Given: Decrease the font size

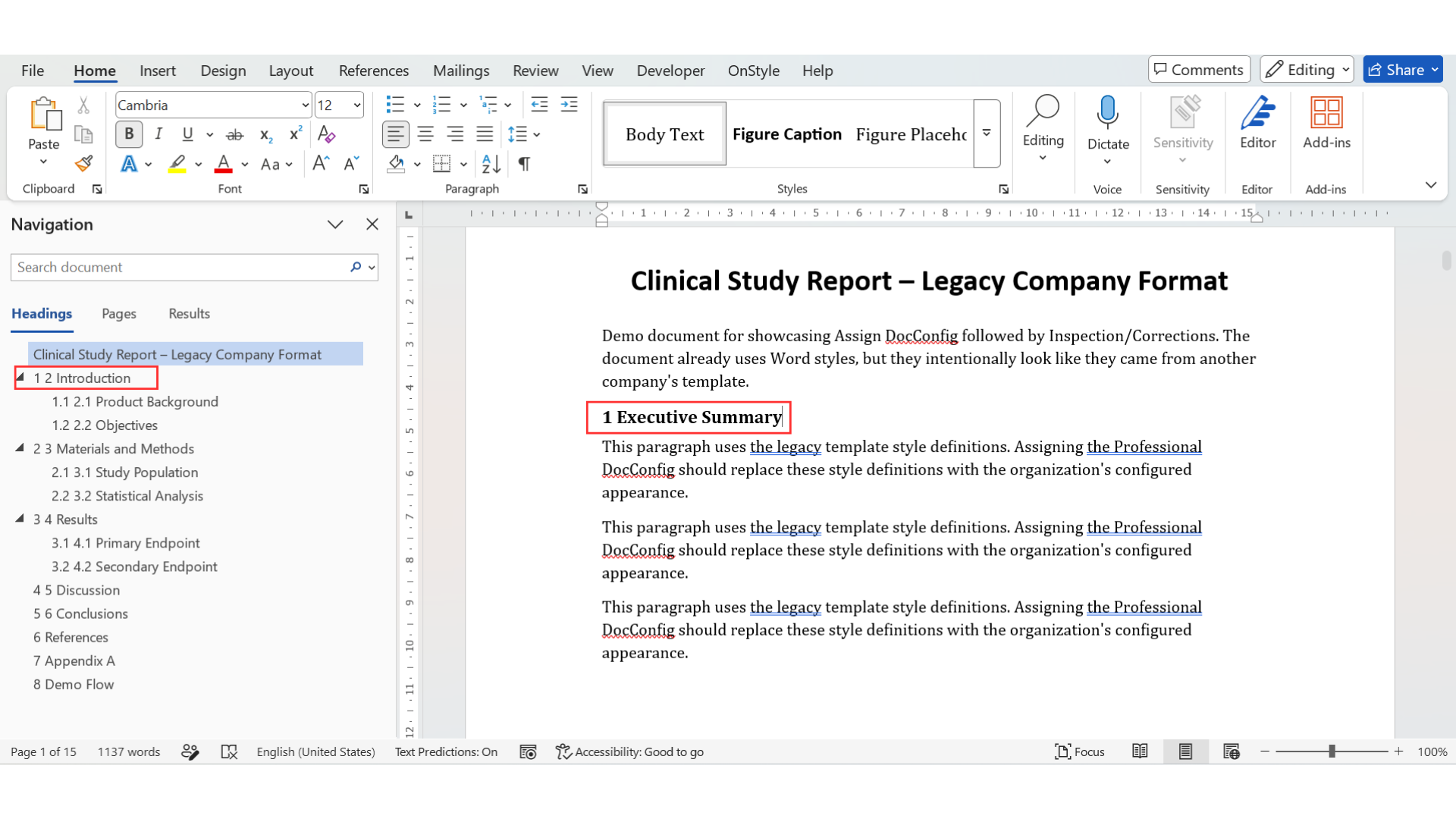Looking at the screenshot, I should (351, 164).
